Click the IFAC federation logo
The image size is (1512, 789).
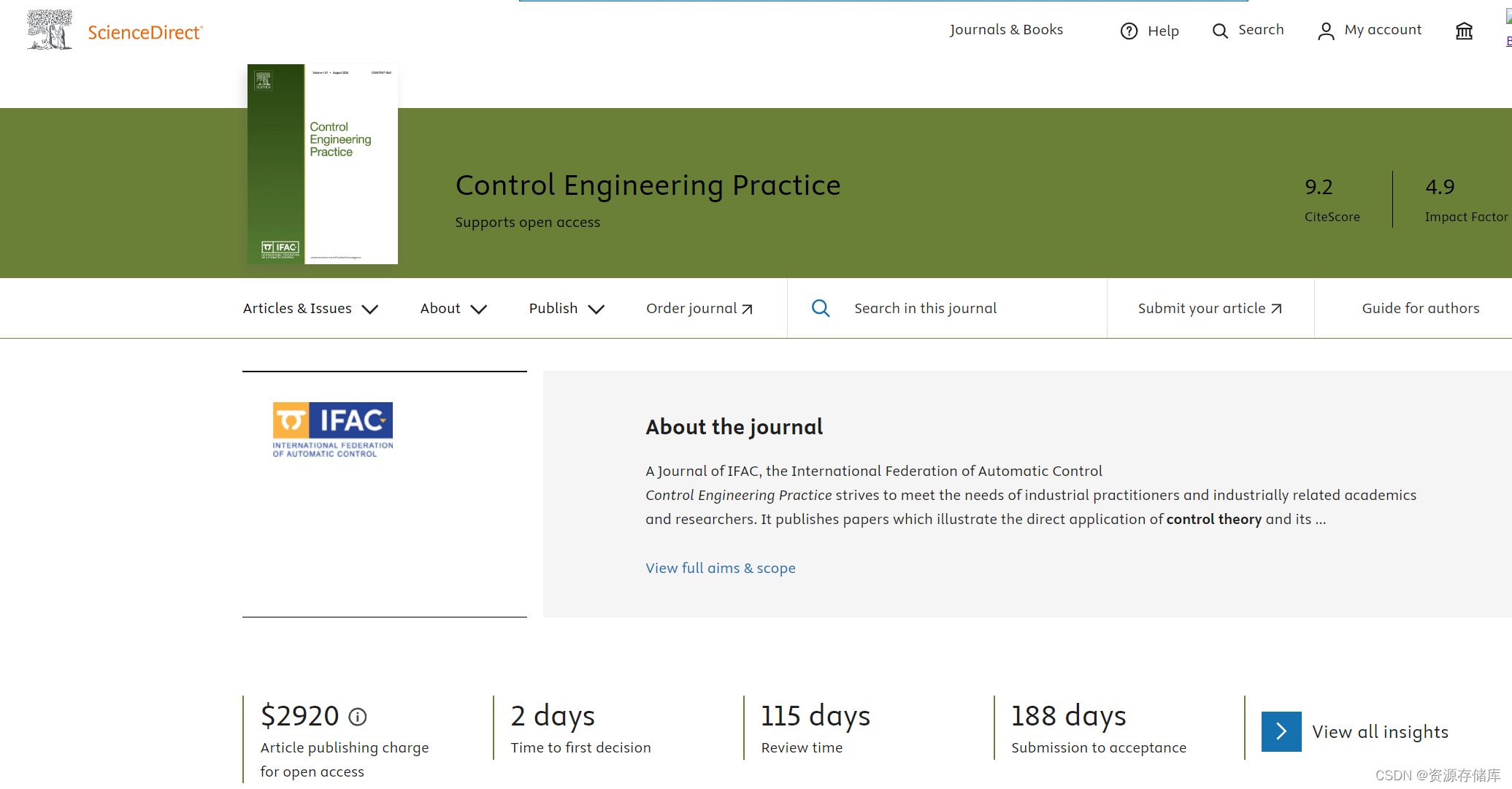(x=332, y=429)
